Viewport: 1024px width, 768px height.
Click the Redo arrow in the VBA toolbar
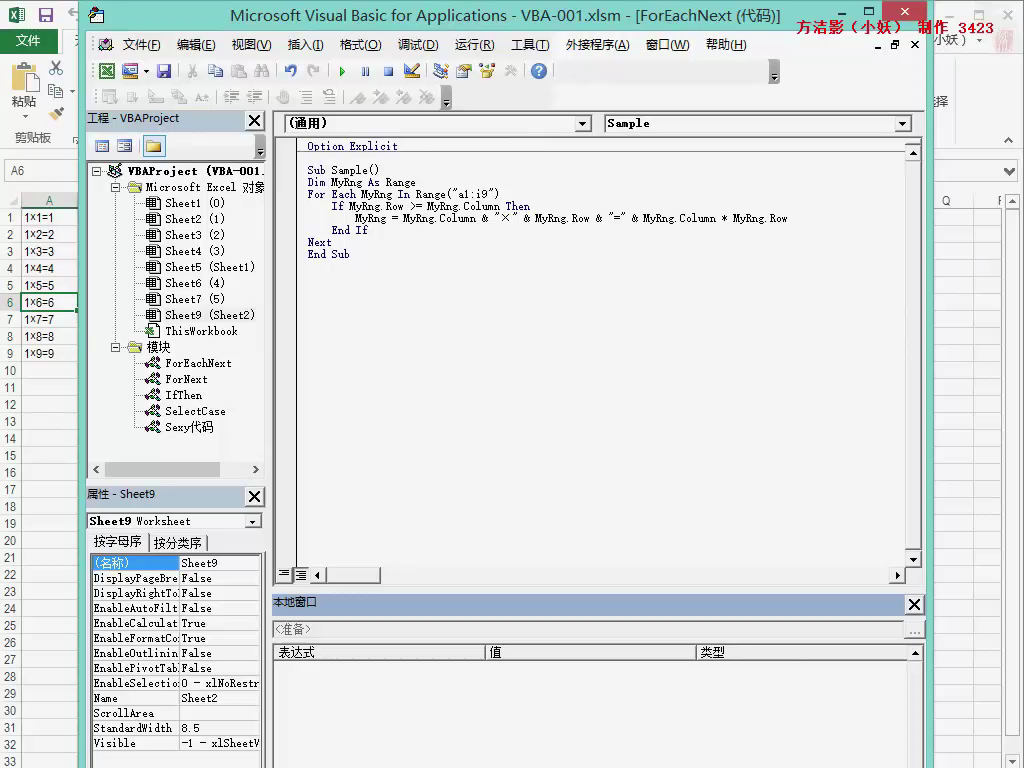click(313, 71)
